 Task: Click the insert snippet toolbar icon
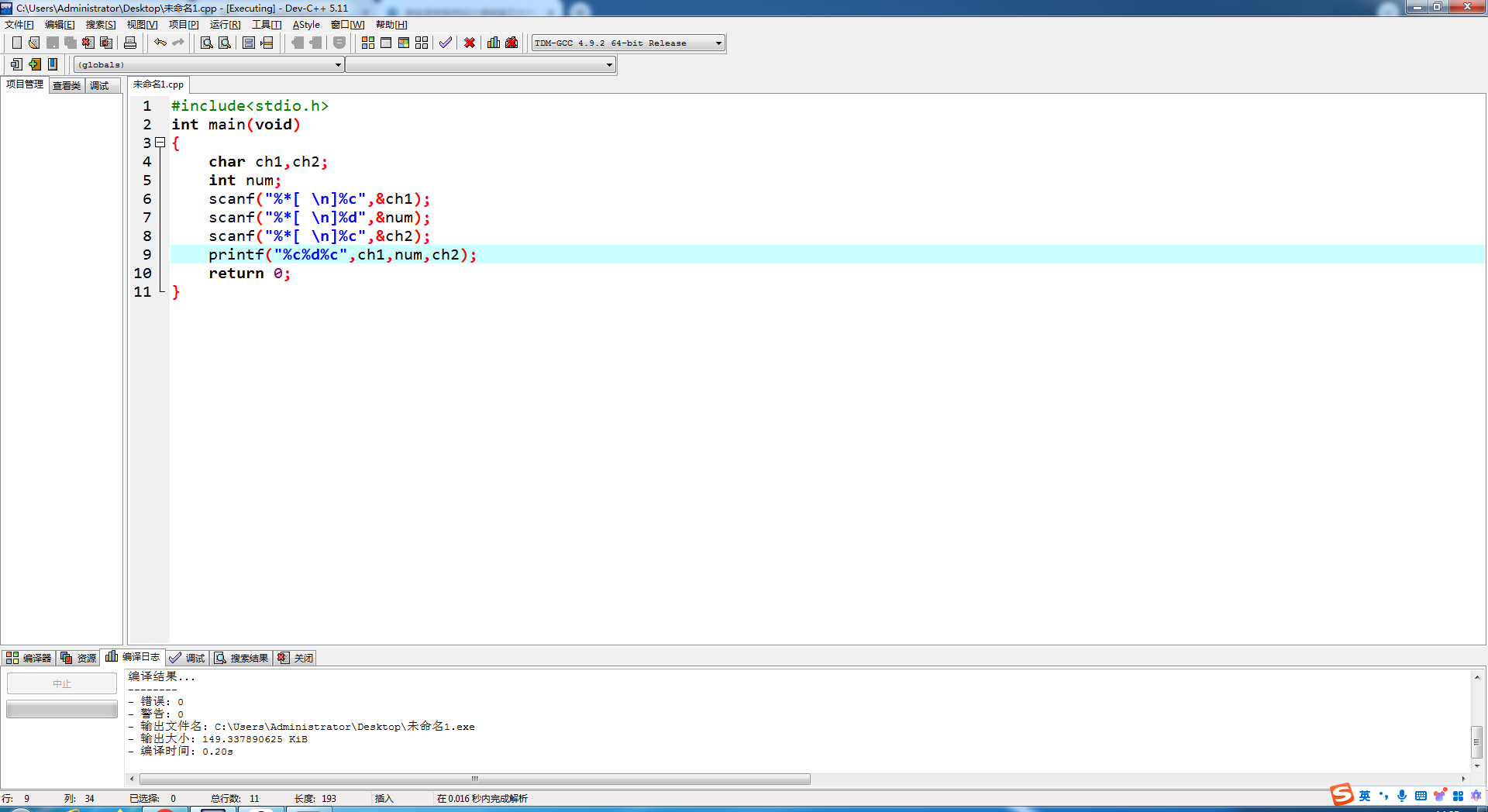click(16, 64)
